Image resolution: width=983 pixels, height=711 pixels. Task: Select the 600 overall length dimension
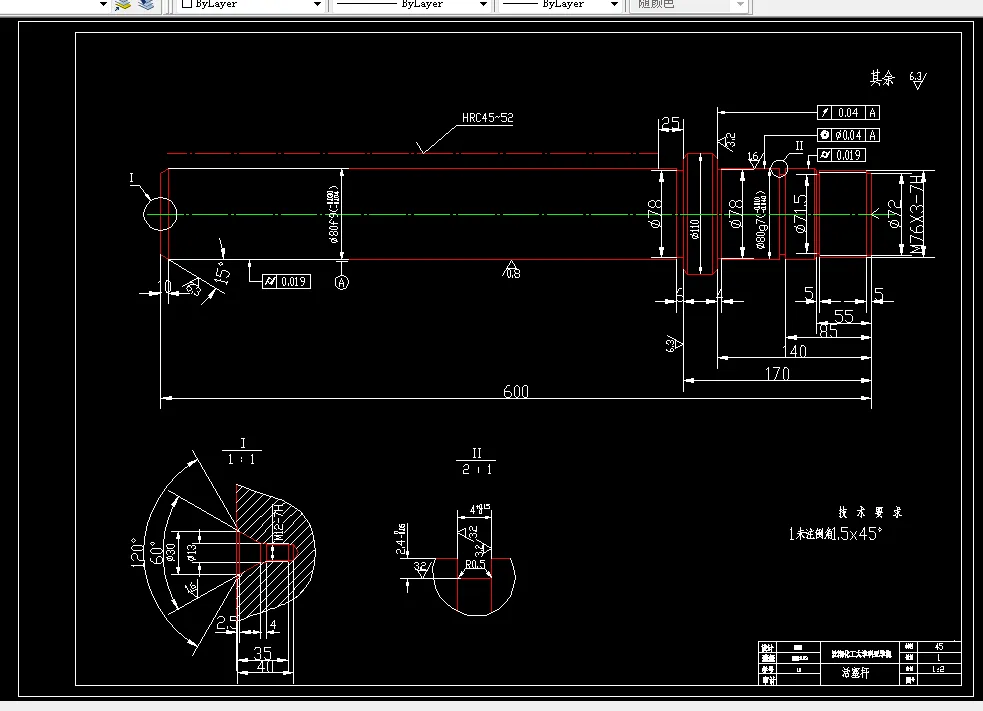516,392
